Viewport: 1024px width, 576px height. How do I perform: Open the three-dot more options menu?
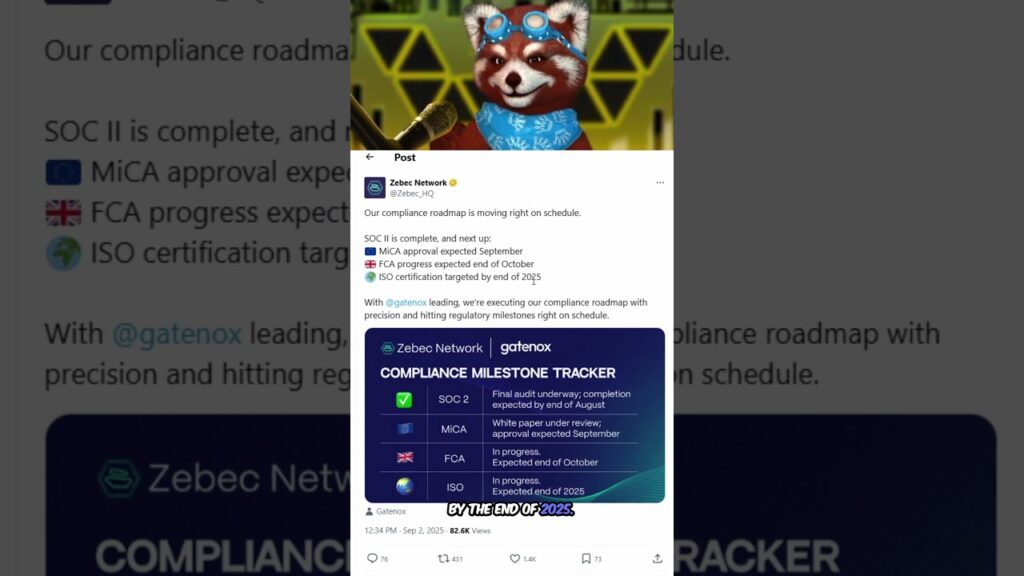coord(660,183)
